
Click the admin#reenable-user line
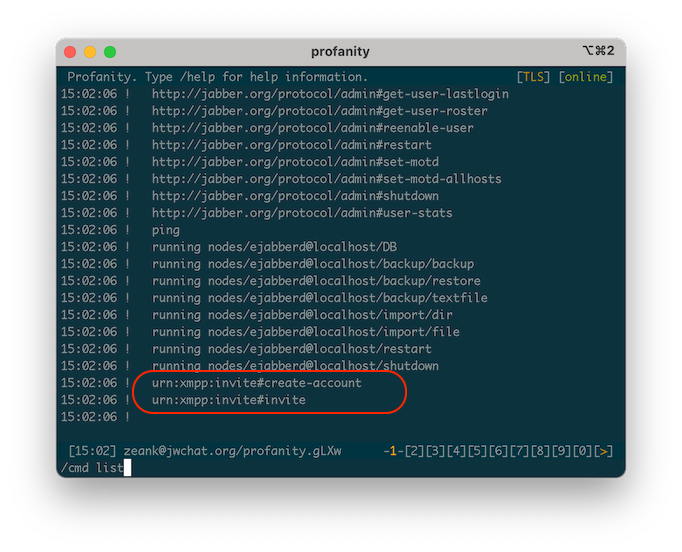[x=313, y=128]
